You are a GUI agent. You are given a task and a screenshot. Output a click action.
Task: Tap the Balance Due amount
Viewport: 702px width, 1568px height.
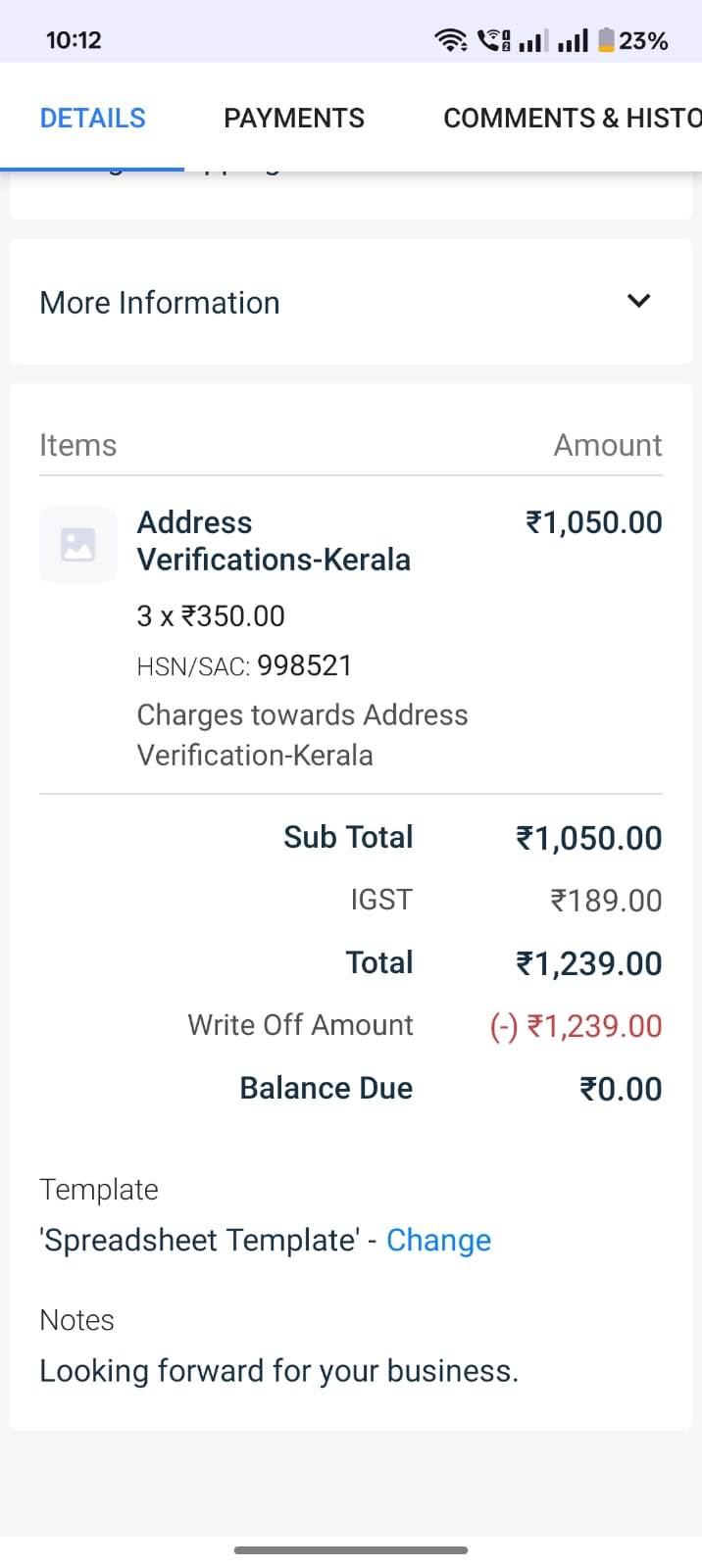621,1089
